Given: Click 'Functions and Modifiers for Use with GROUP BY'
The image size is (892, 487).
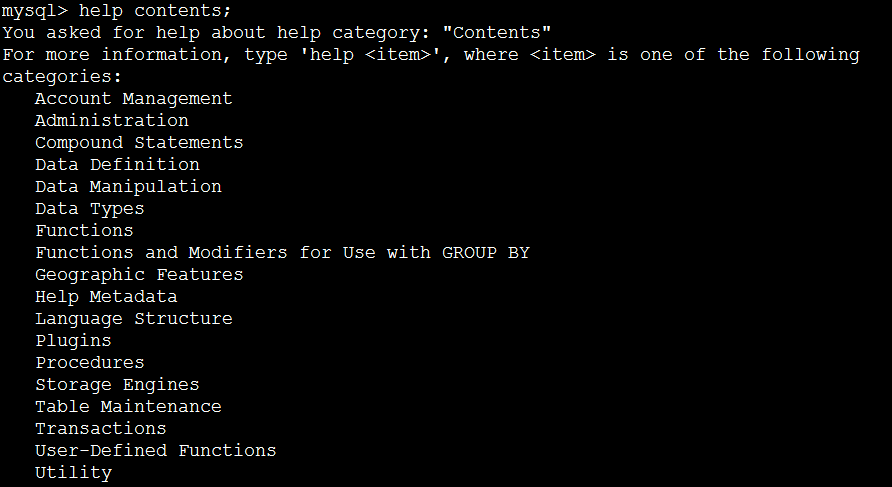Looking at the screenshot, I should pos(282,252).
